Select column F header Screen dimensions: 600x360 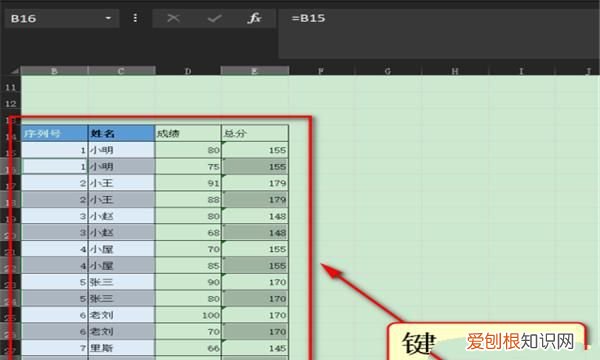pyautogui.click(x=321, y=71)
